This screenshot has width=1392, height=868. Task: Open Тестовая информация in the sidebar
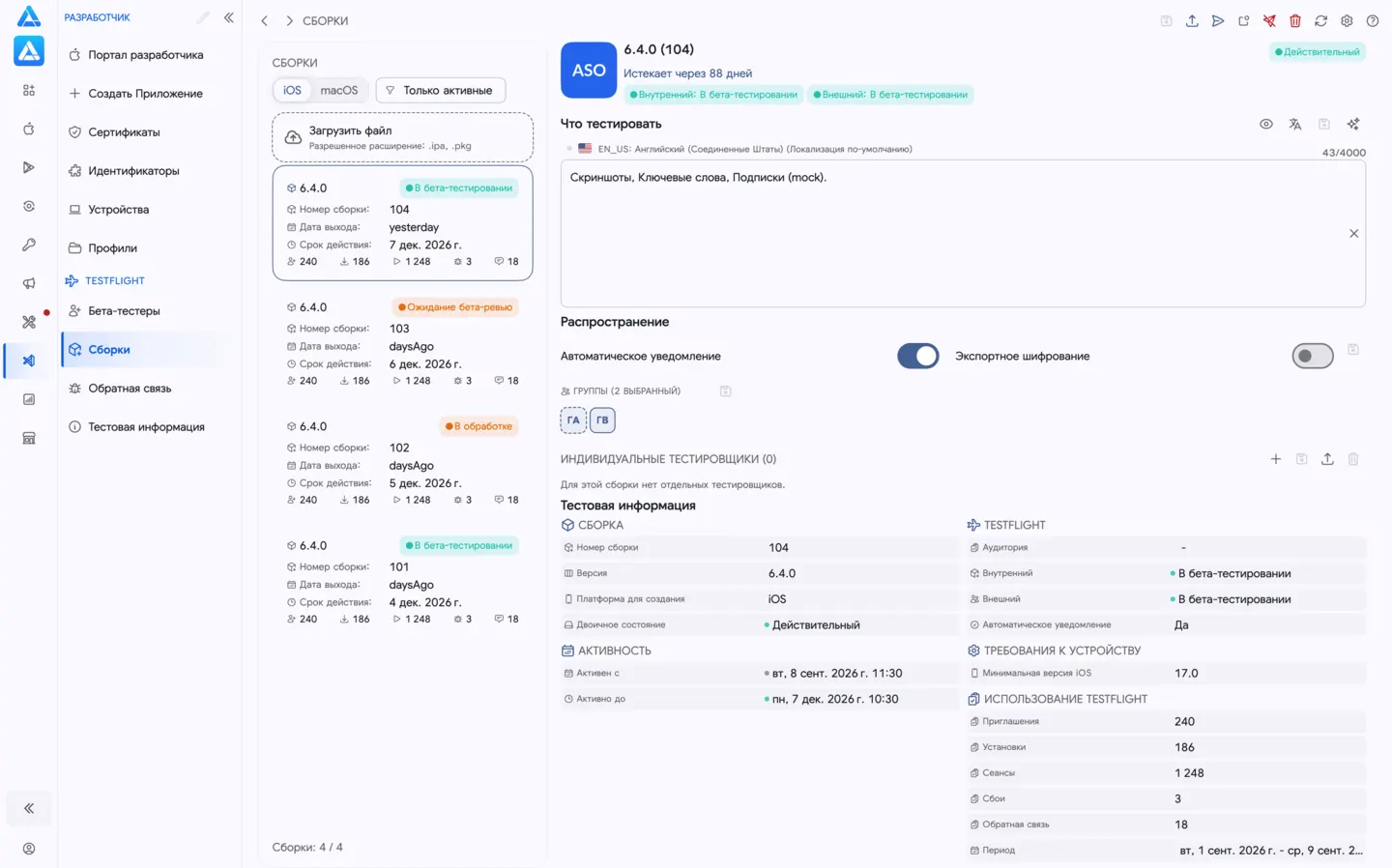(x=146, y=427)
